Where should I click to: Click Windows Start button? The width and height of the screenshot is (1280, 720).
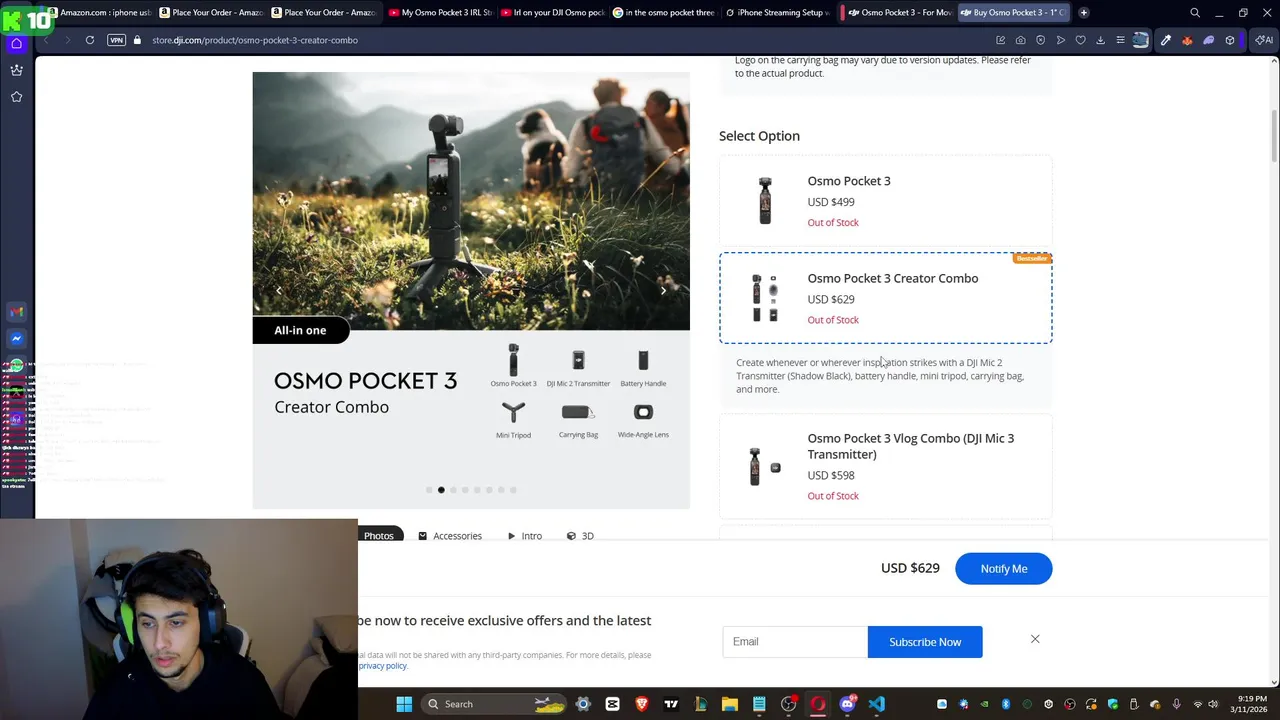(x=404, y=704)
